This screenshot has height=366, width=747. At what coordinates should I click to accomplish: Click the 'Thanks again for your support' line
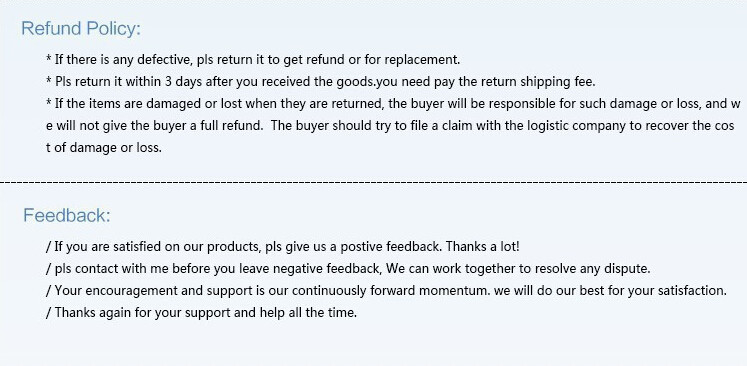202,313
